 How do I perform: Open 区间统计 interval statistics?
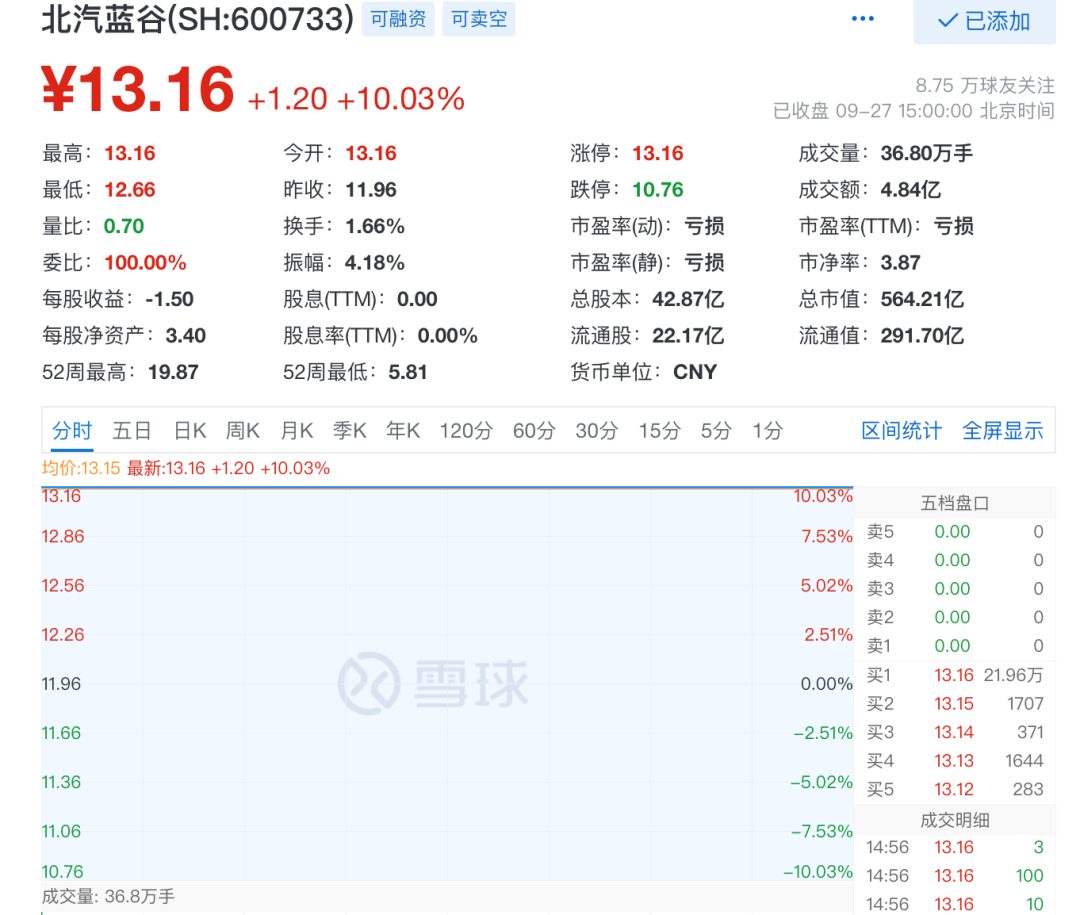point(902,431)
